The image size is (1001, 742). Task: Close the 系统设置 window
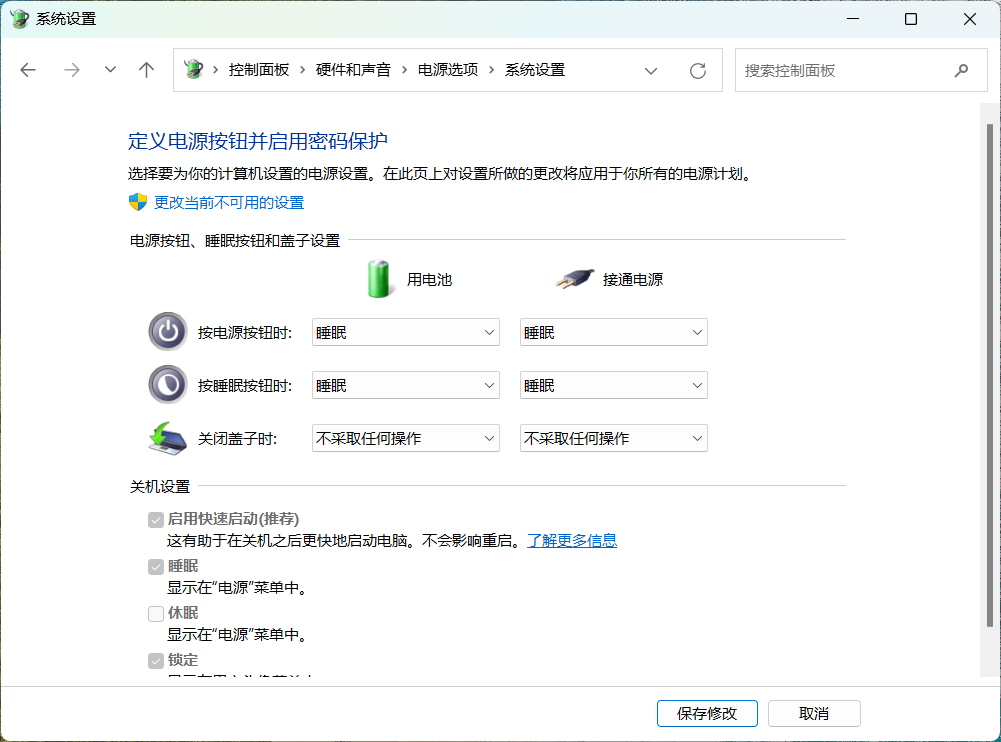pos(970,19)
